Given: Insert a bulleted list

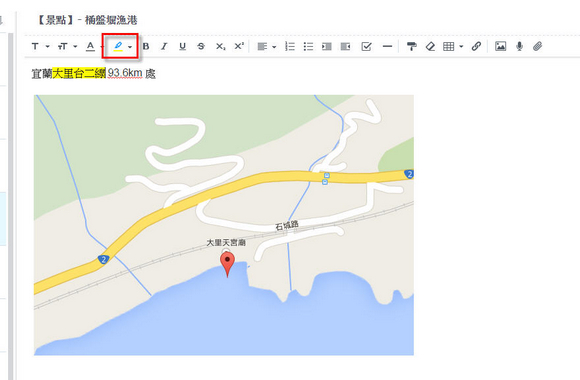Looking at the screenshot, I should coord(308,46).
